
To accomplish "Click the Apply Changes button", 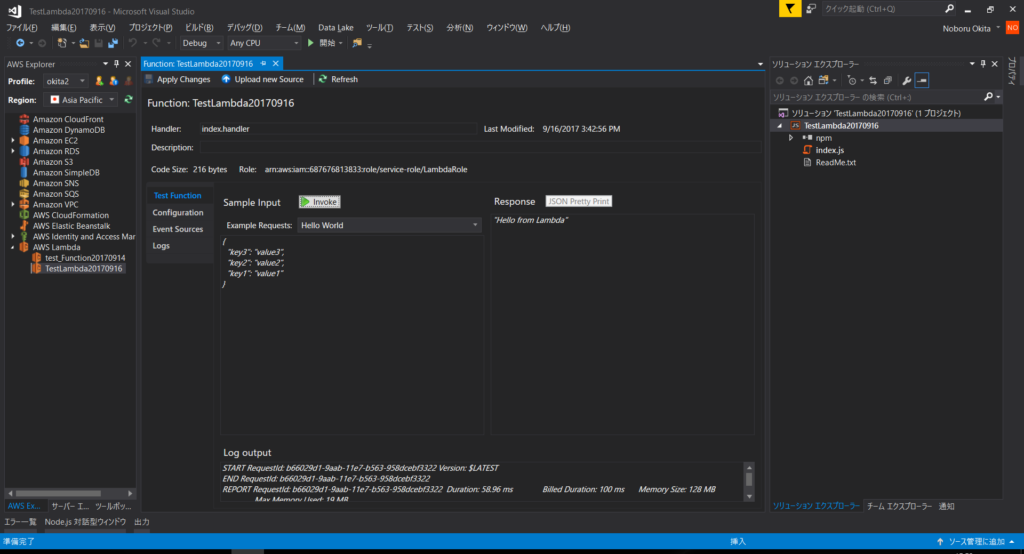I will pos(178,79).
